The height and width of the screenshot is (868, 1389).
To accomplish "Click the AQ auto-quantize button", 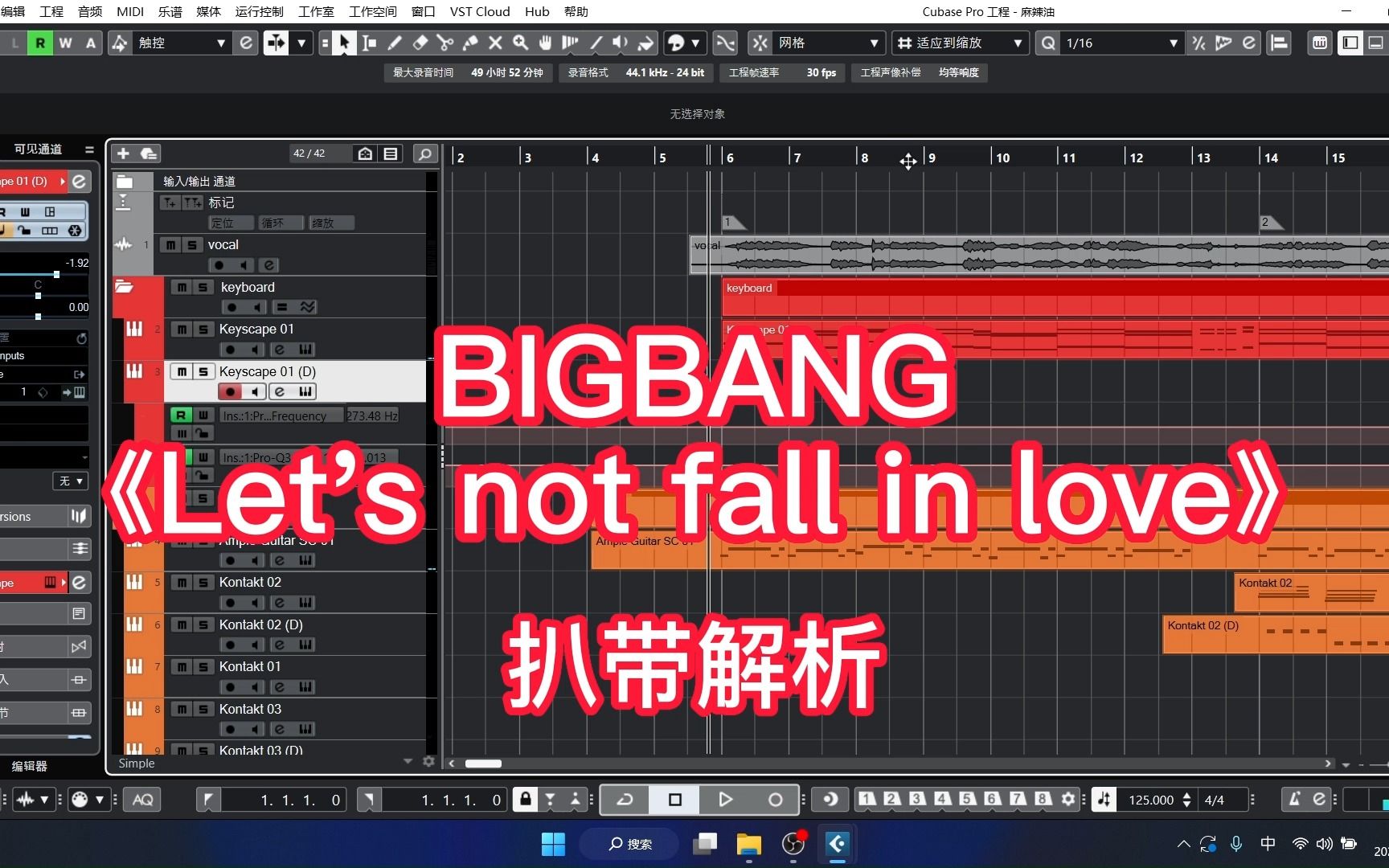I will (x=143, y=799).
